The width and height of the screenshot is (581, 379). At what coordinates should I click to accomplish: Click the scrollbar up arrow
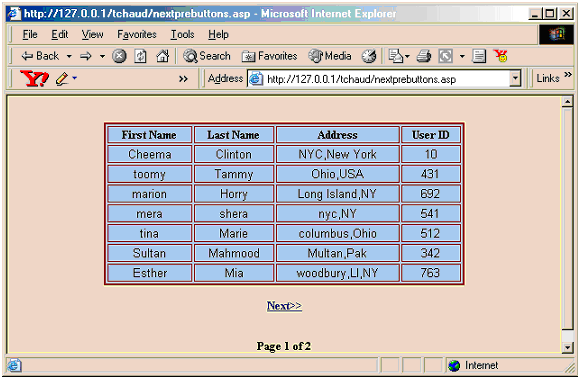click(567, 102)
